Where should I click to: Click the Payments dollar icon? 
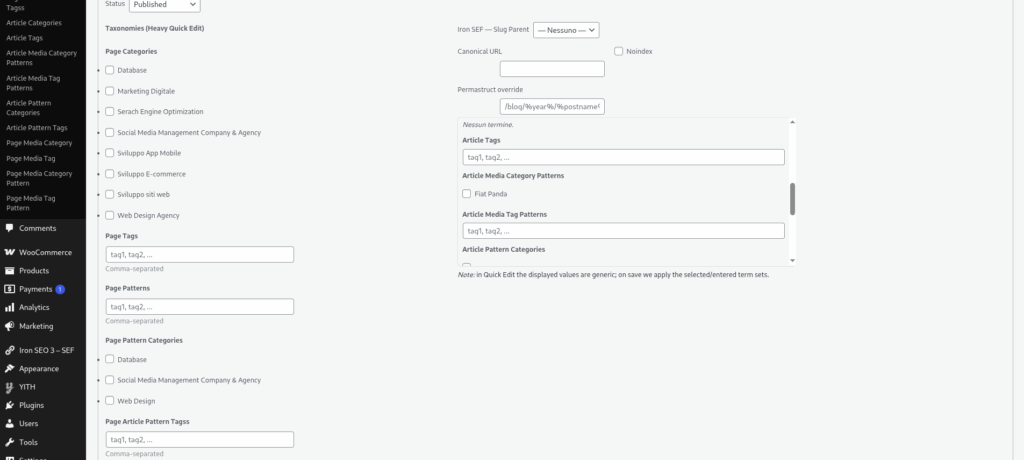[9, 289]
